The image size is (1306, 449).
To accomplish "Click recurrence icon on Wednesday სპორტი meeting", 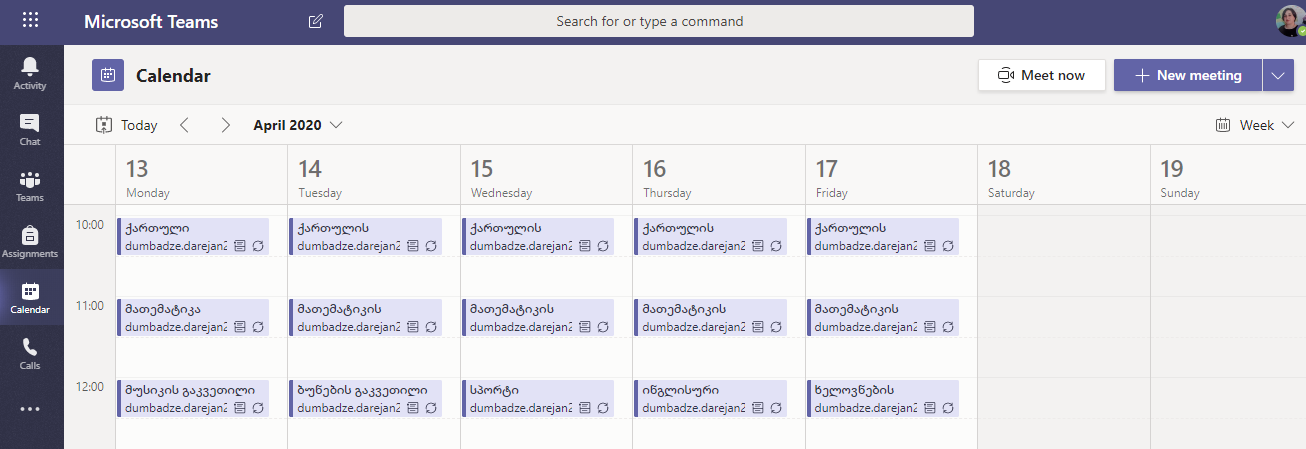I will click(x=603, y=407).
